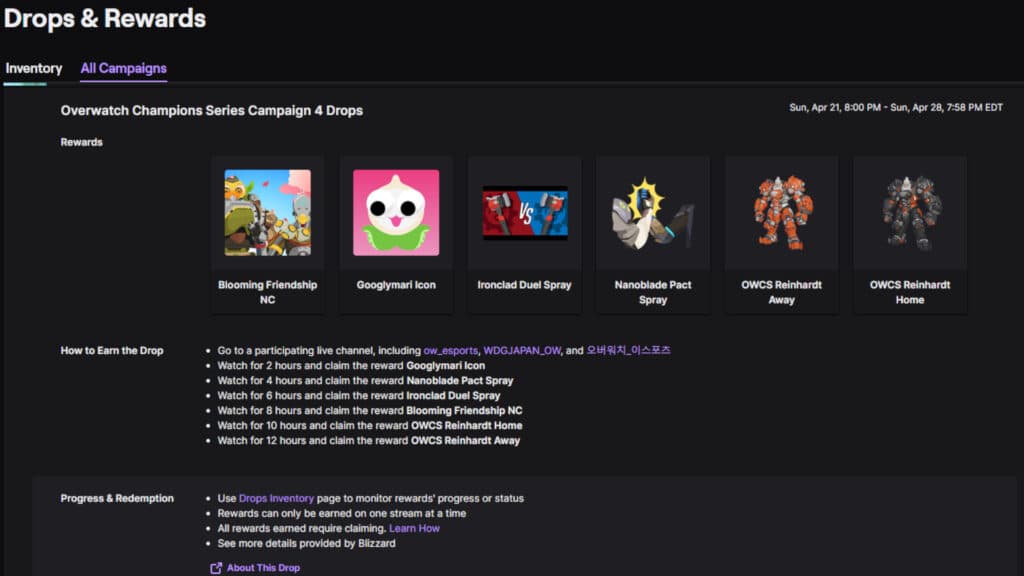Open the About This Drop link
The width and height of the screenshot is (1024, 576).
coord(263,568)
